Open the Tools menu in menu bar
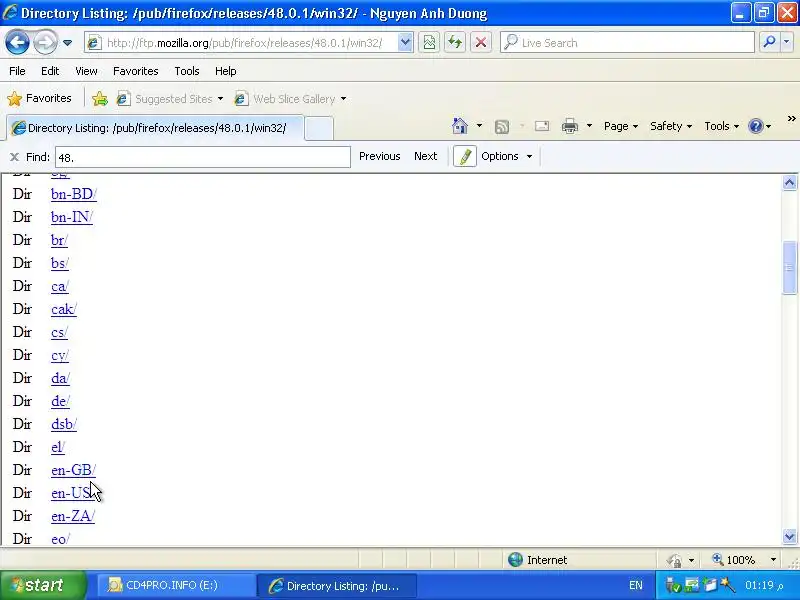The height and width of the screenshot is (600, 800). pos(187,71)
